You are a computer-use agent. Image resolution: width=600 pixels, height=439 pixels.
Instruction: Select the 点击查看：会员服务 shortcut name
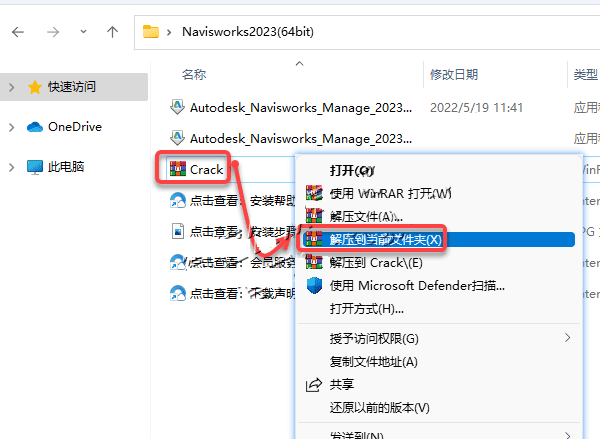coord(243,262)
